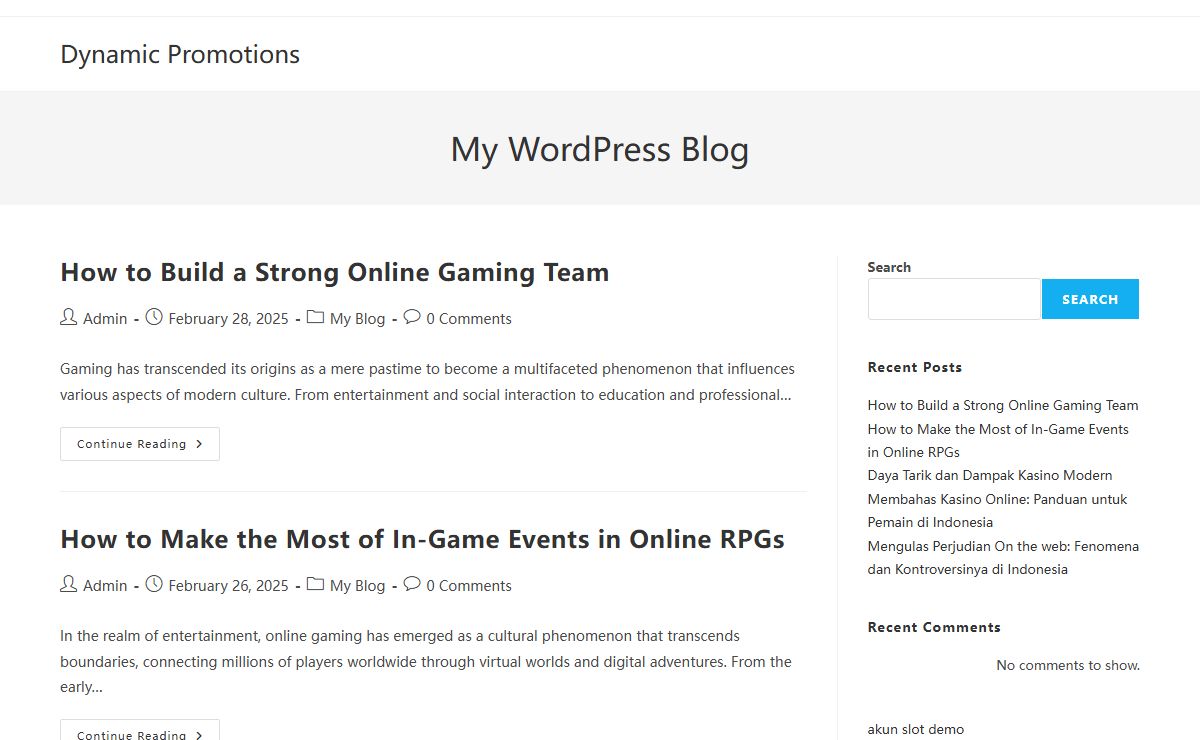
Task: Click the 'akun slot demo' sidebar link
Action: coord(916,729)
